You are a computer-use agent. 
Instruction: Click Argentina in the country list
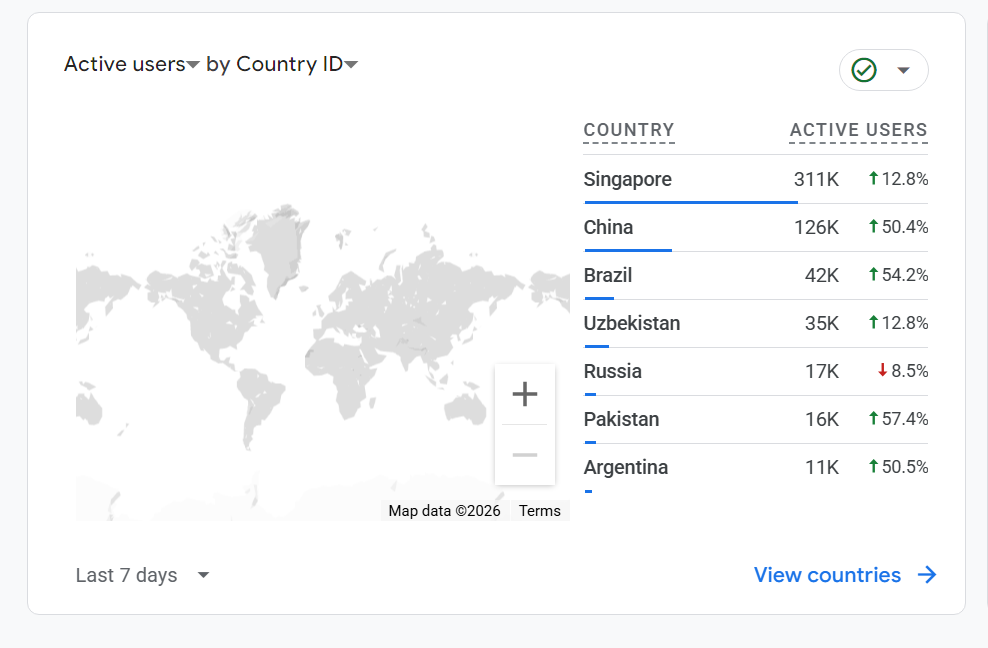[626, 467]
